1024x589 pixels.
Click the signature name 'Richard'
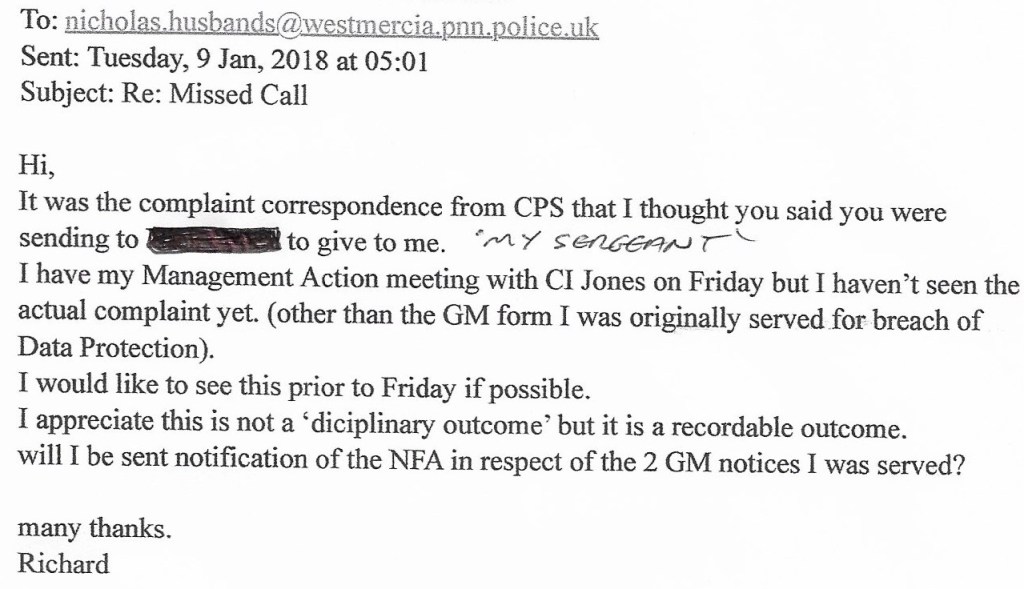63,564
